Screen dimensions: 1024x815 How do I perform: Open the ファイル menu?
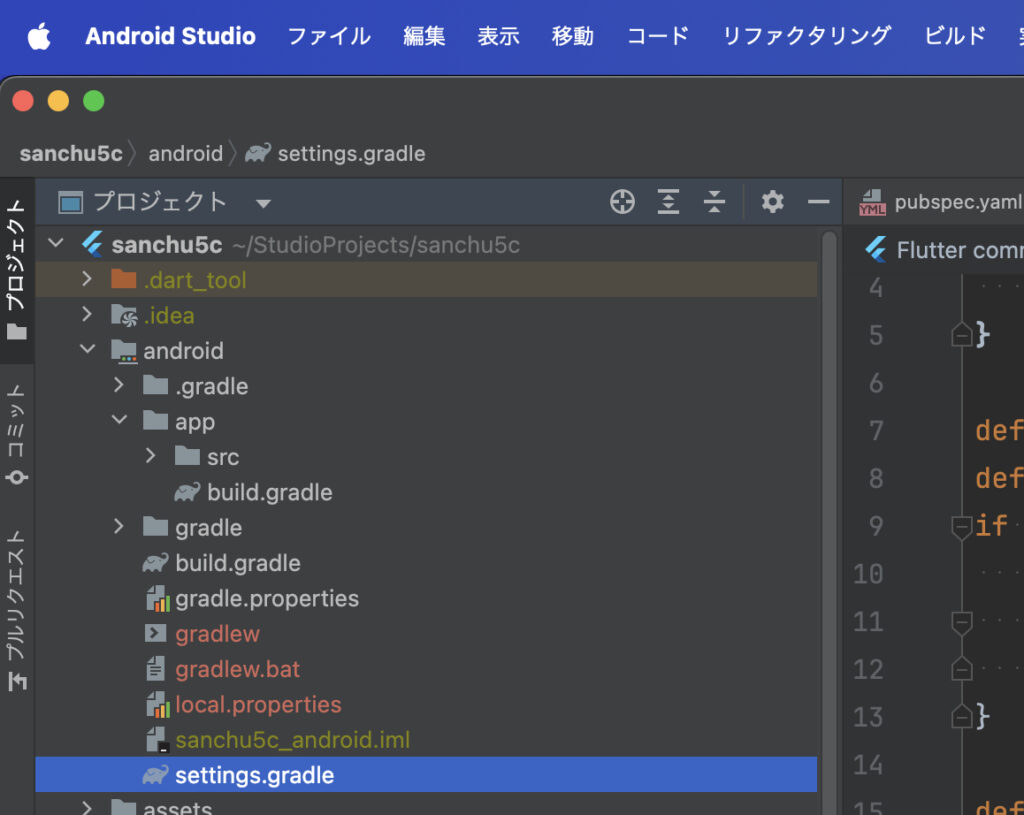coord(329,37)
